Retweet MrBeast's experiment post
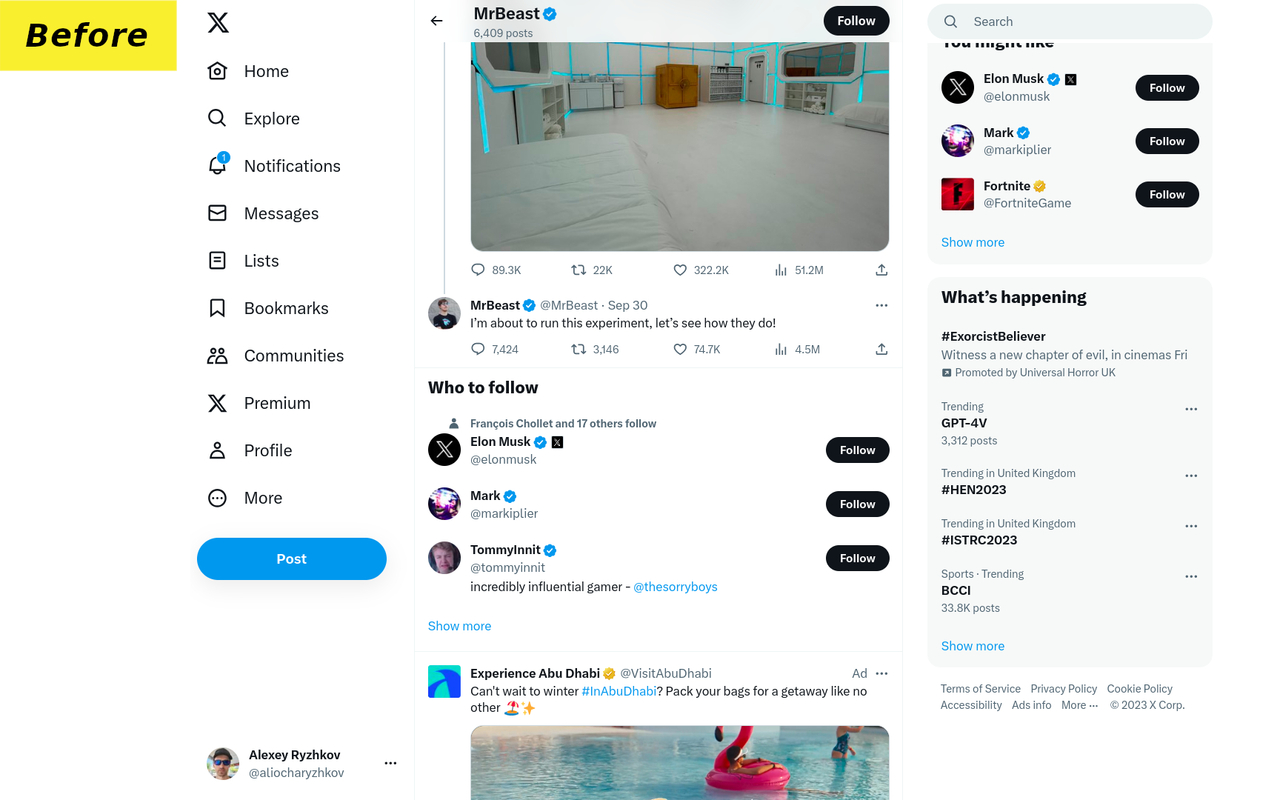The width and height of the screenshot is (1280, 800). tap(577, 349)
